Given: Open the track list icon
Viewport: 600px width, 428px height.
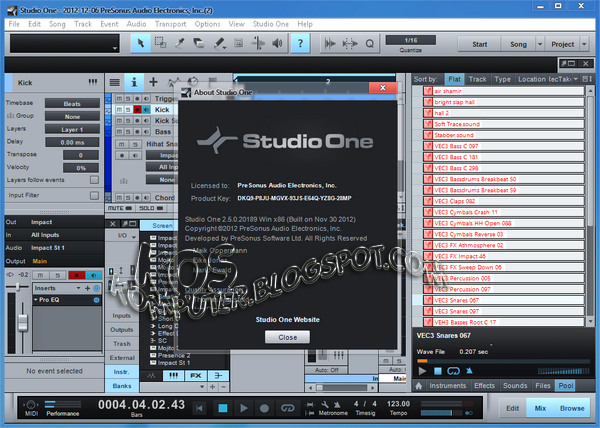Looking at the screenshot, I should [x=114, y=82].
